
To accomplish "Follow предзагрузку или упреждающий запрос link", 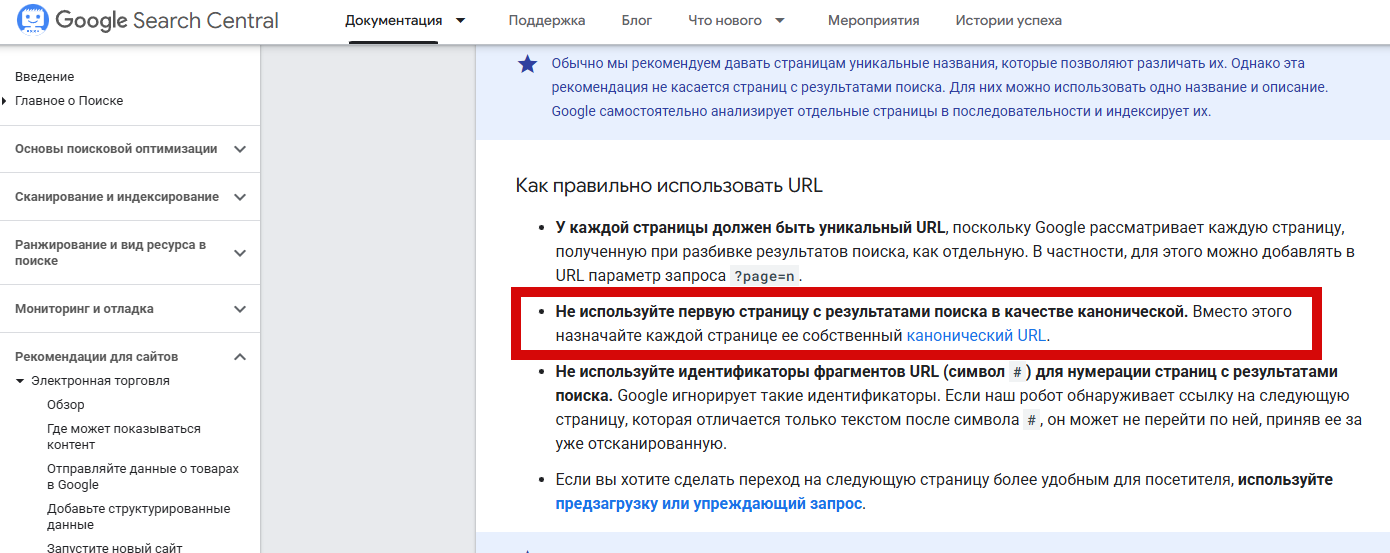I will [x=709, y=504].
